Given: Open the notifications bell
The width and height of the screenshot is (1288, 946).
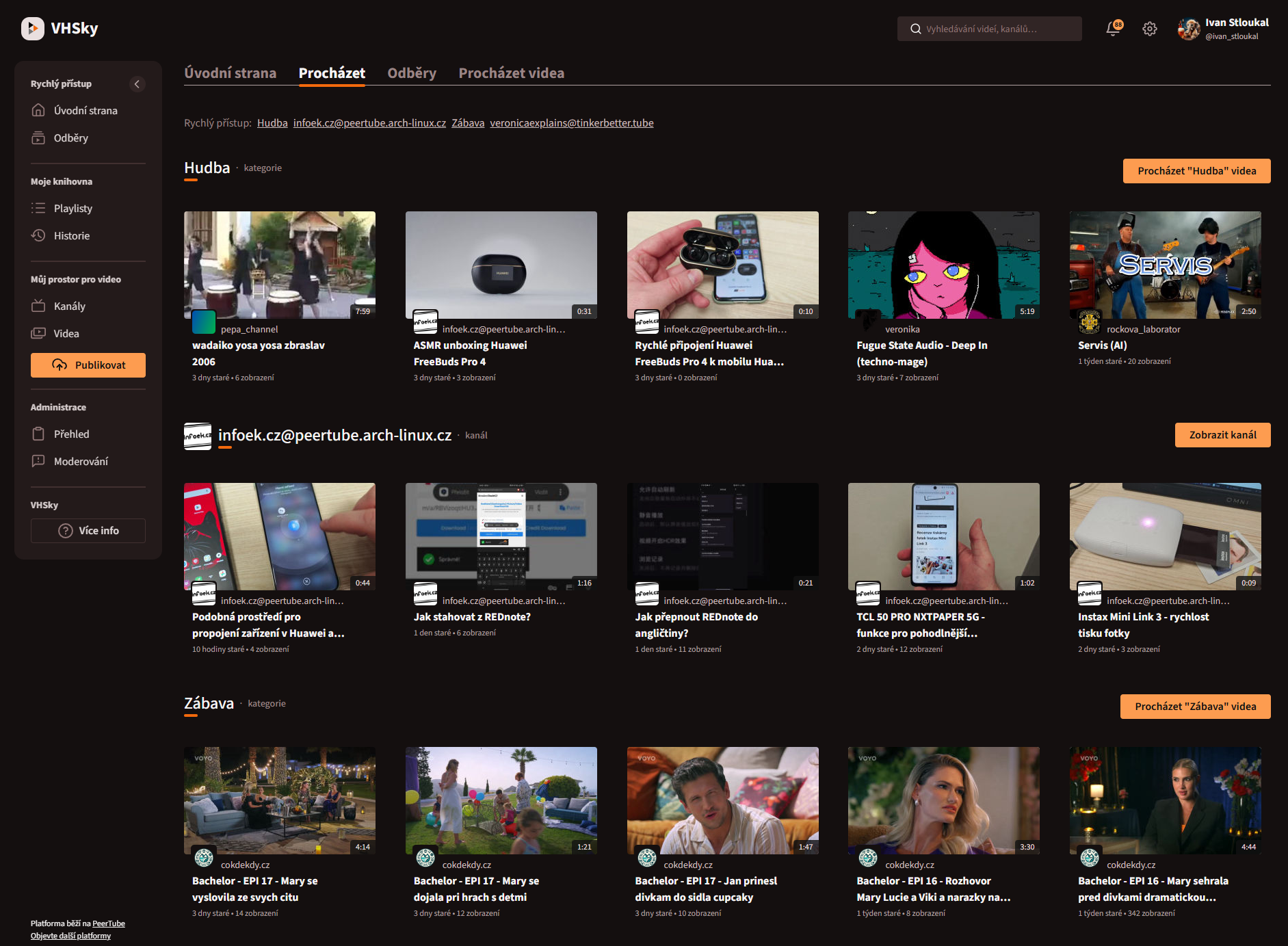Looking at the screenshot, I should click(x=1113, y=29).
